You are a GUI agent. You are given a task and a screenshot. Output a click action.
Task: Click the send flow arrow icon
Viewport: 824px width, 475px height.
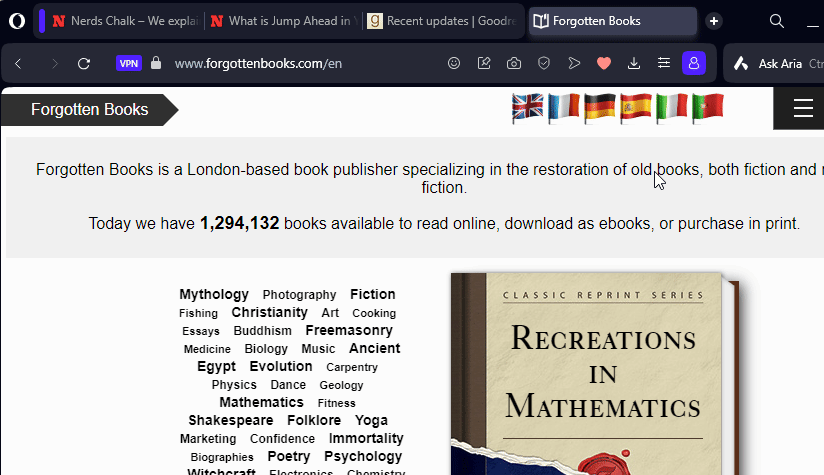(x=574, y=64)
